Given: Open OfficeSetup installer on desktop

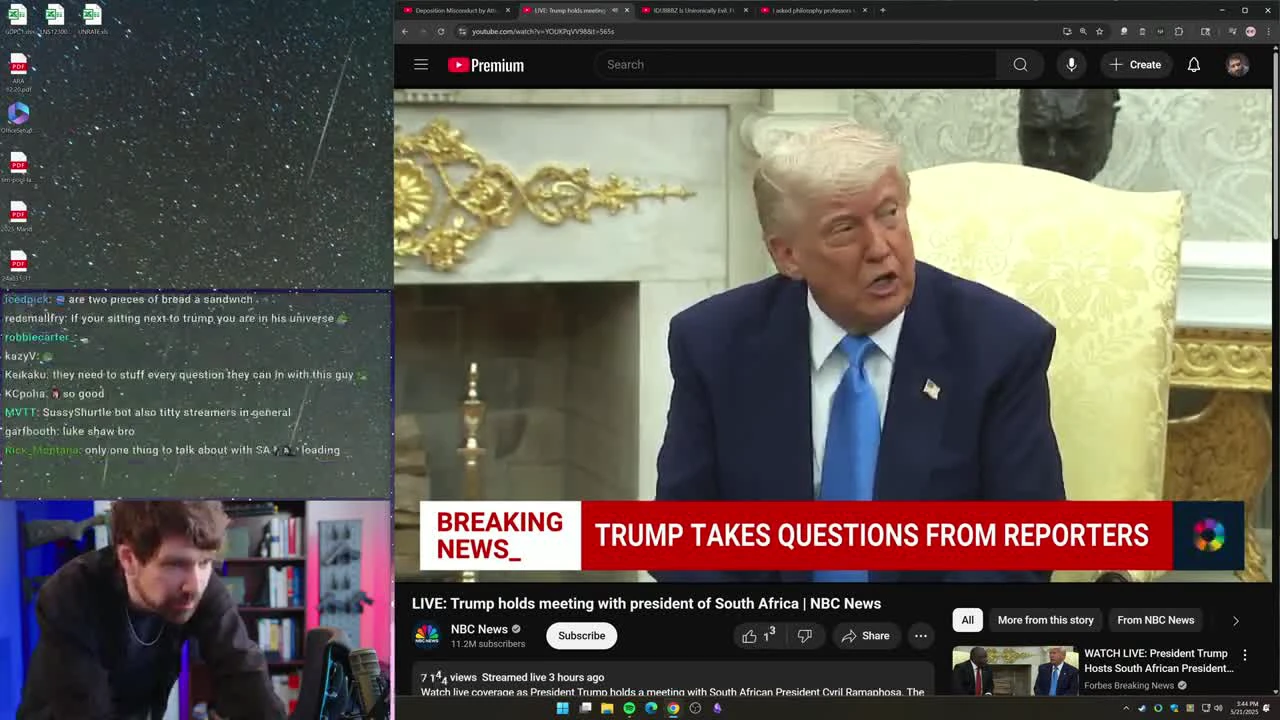Looking at the screenshot, I should [18, 118].
